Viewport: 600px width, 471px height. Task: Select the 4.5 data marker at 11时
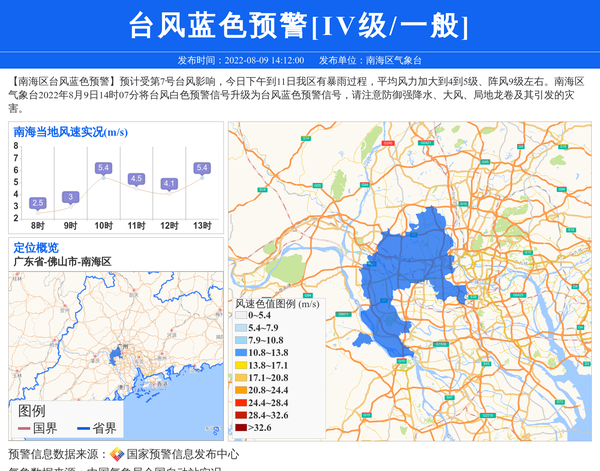136,179
